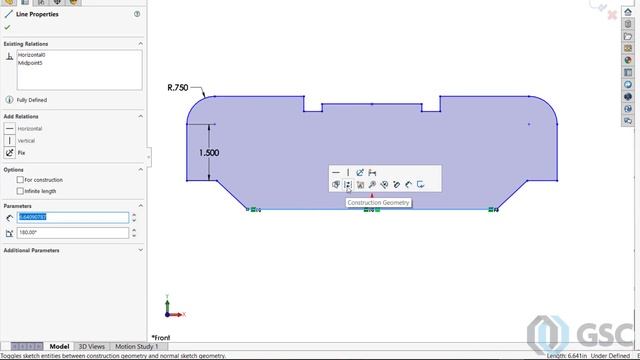
Task: Accept Line Properties with green checkmark
Action: tap(7, 27)
